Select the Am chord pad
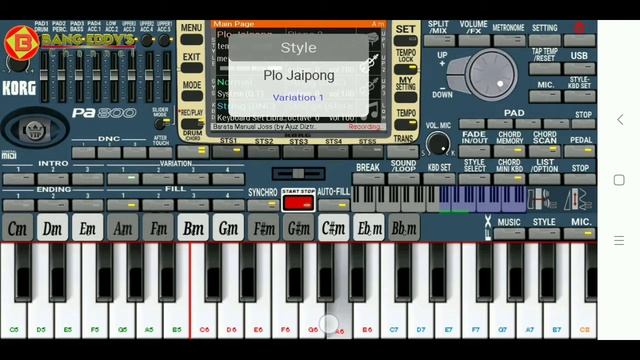640x360 pixels. 122,228
